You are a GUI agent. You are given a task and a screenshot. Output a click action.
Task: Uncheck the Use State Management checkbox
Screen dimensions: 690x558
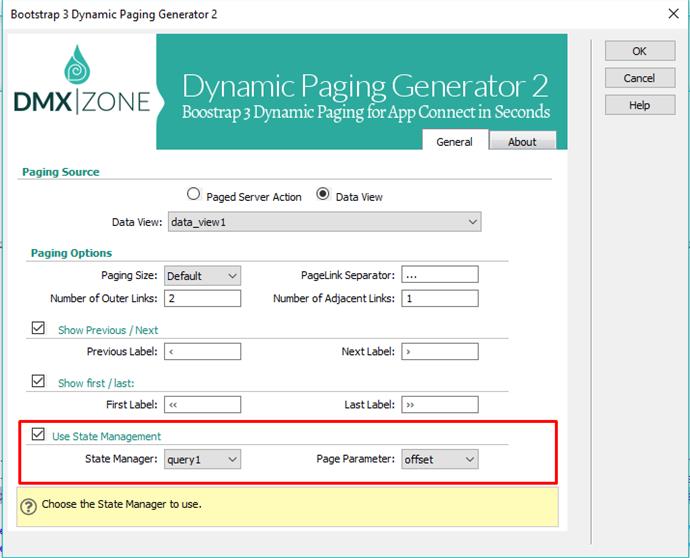[x=38, y=434]
